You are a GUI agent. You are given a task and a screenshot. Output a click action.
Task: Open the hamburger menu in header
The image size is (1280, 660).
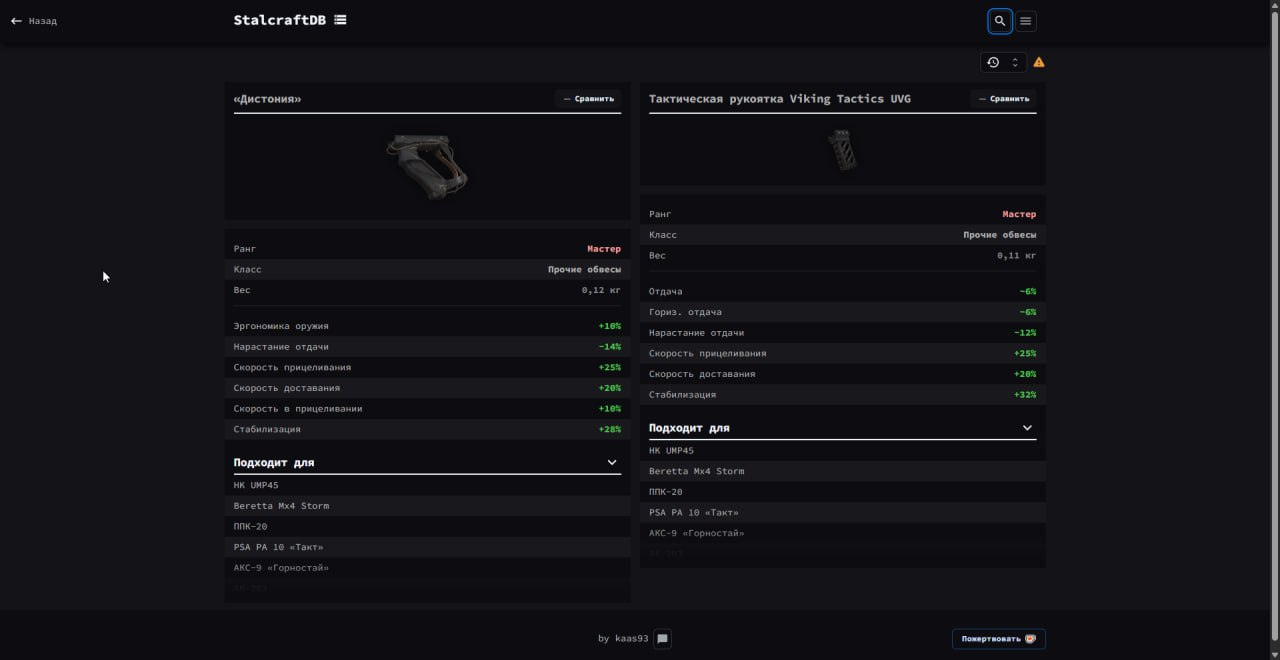click(1025, 21)
